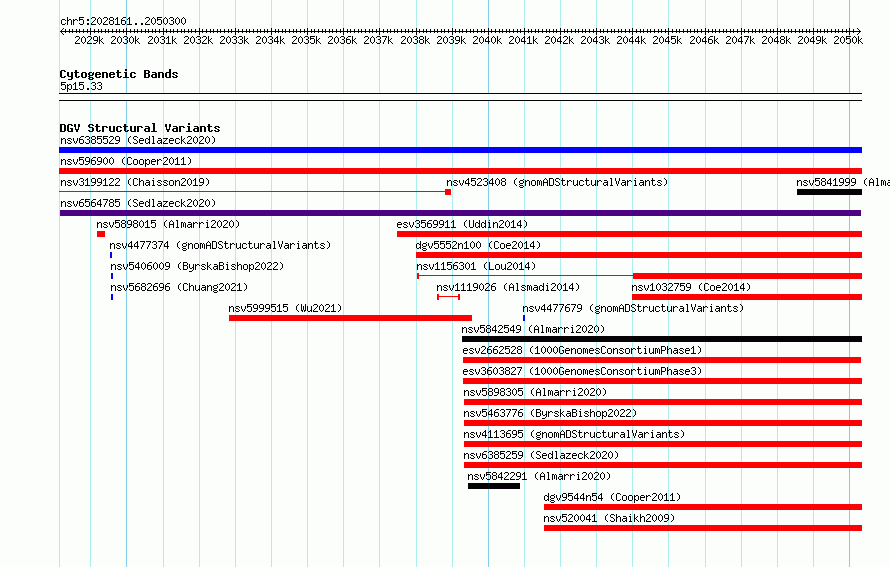Click the chr5:2028161..2050300 coordinate text
The width and height of the screenshot is (890, 567).
[x=123, y=21]
